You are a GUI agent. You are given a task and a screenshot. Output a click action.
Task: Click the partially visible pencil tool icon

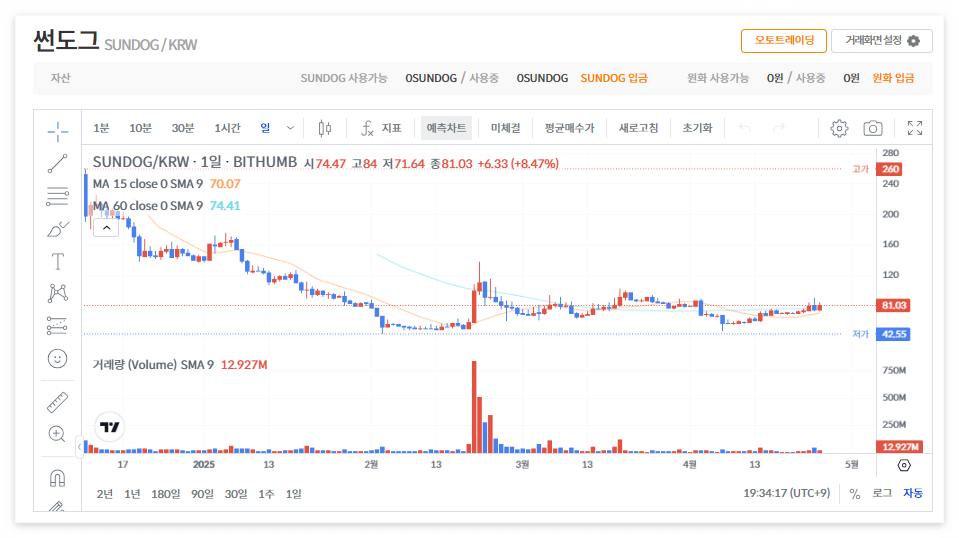click(x=57, y=506)
